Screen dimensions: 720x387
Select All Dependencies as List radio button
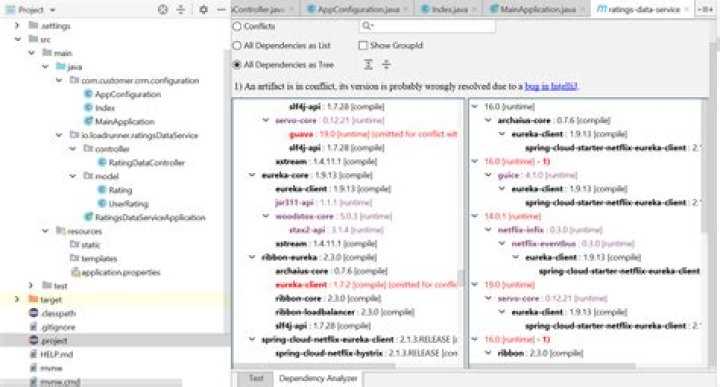[237, 45]
